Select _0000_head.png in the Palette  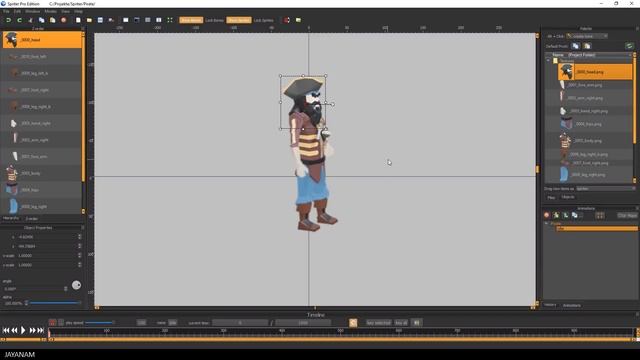click(x=595, y=72)
